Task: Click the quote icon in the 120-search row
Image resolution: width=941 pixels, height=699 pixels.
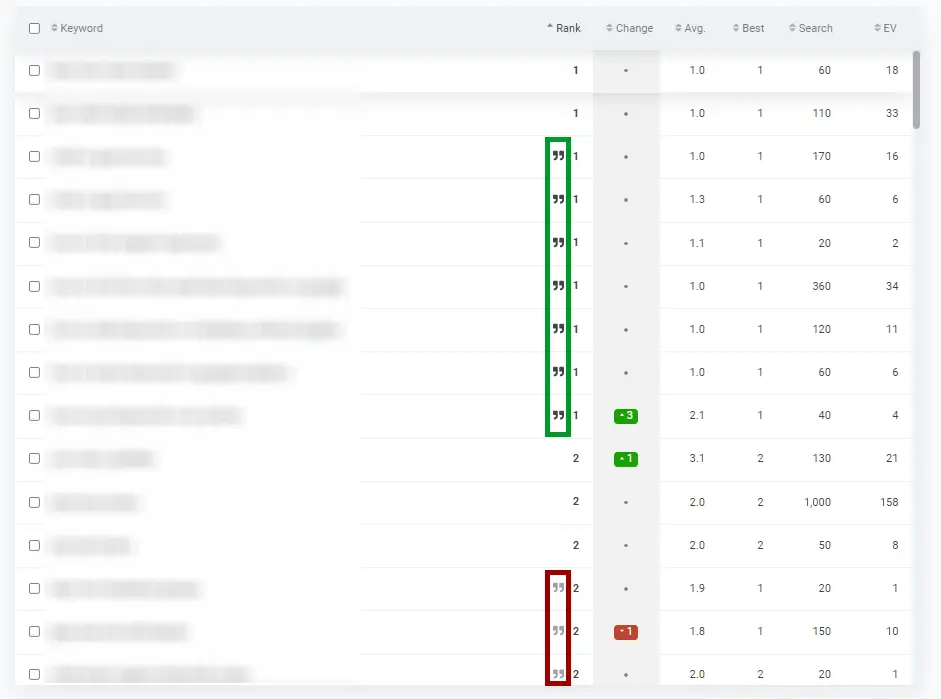Action: (x=558, y=329)
